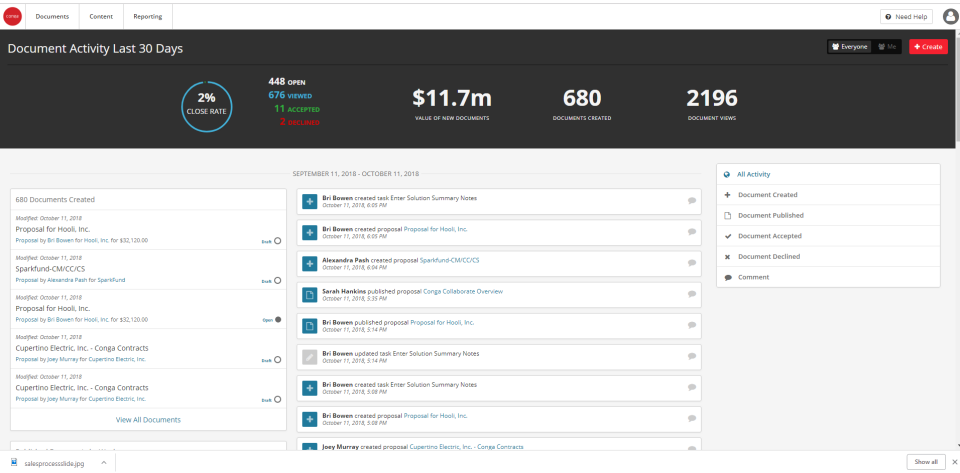Filter by Document Declined

(828, 256)
